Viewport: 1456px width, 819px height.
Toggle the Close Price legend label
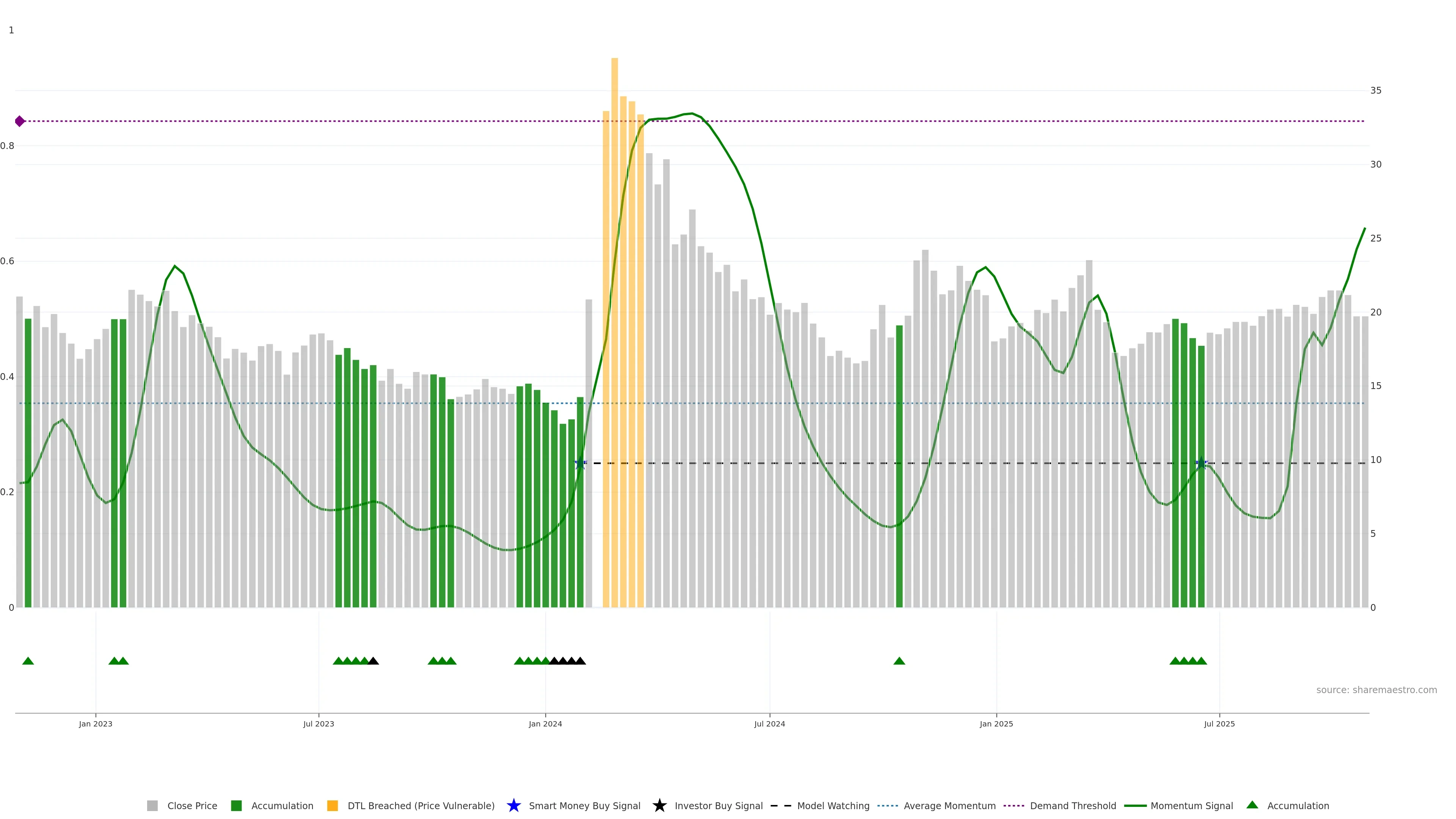click(192, 805)
